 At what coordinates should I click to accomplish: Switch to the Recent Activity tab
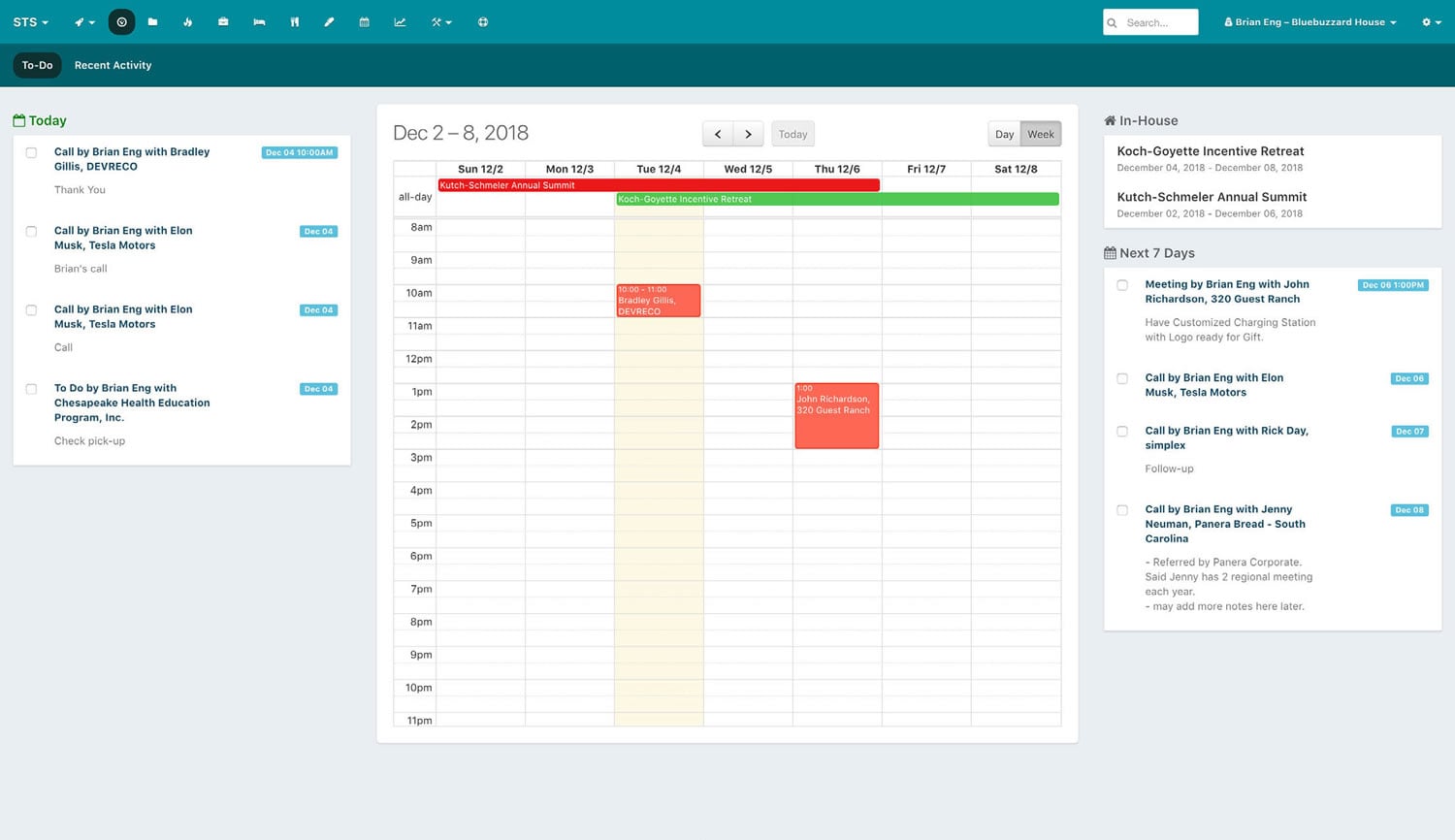[x=113, y=65]
